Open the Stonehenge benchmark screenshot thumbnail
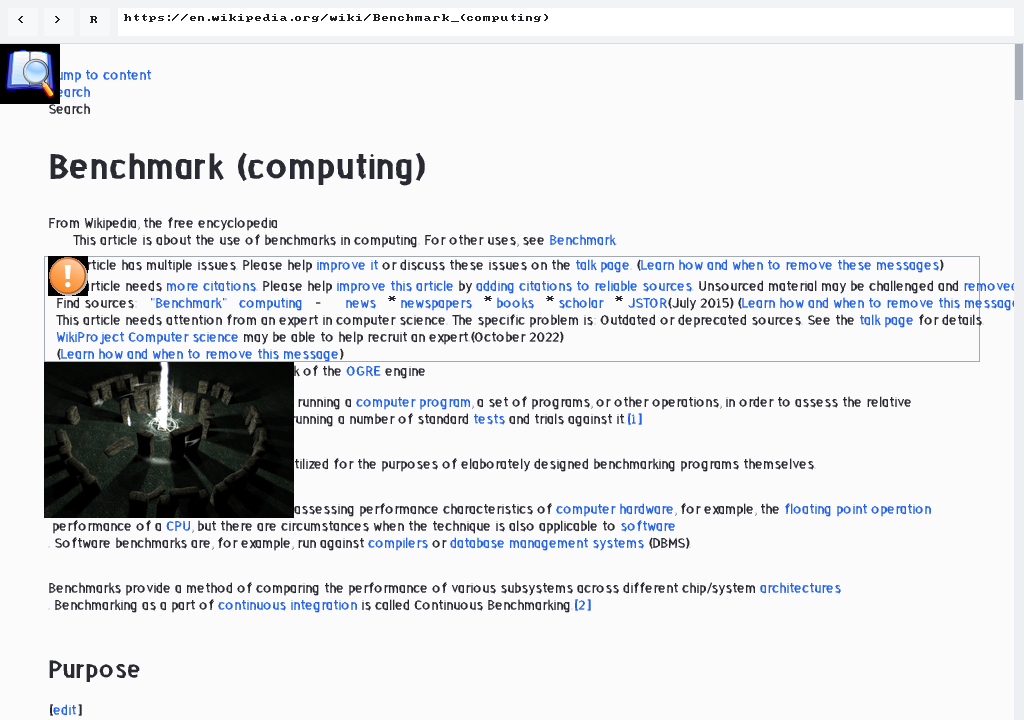This screenshot has width=1024, height=720. (168, 439)
